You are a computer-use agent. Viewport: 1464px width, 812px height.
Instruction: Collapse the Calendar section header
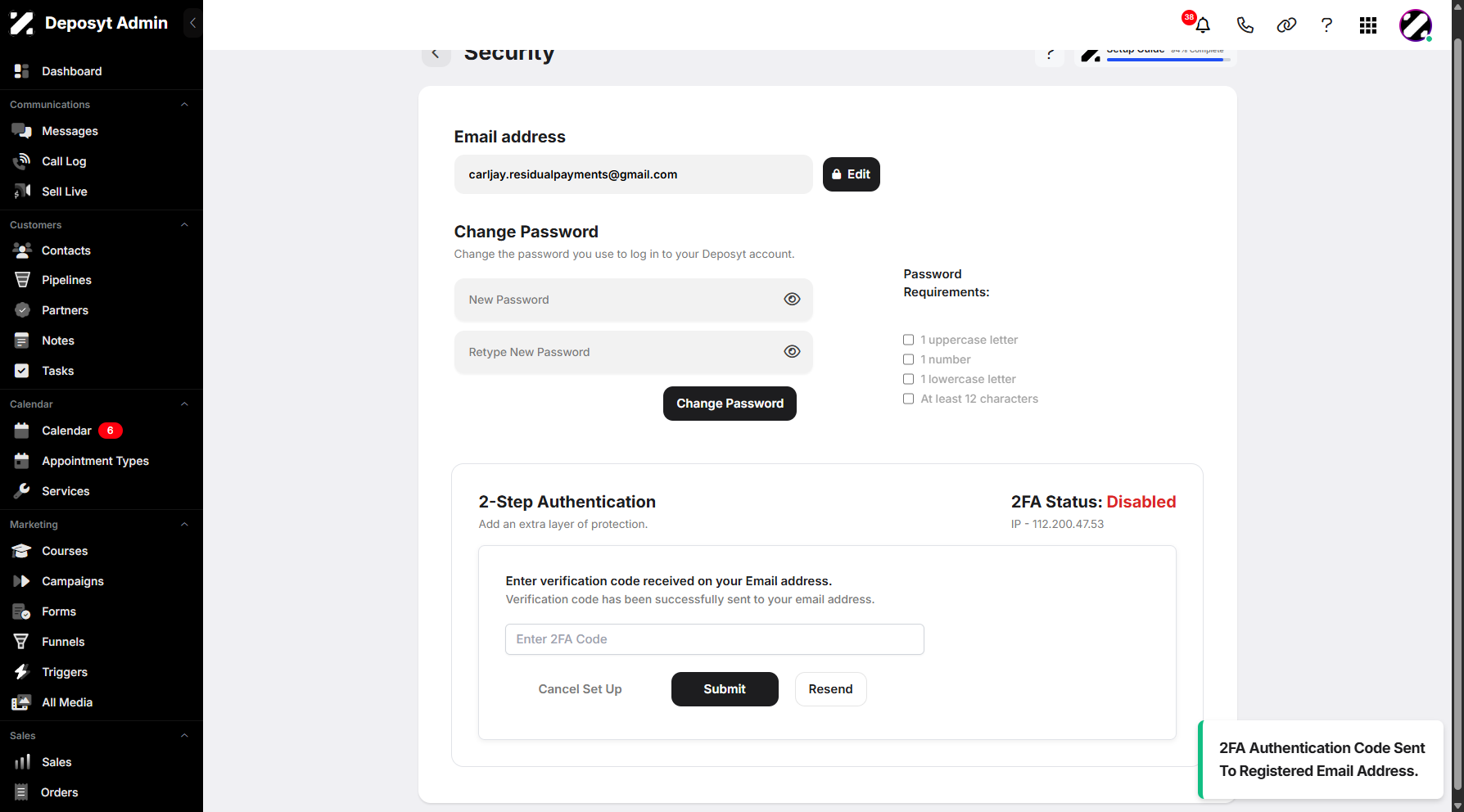[x=184, y=404]
